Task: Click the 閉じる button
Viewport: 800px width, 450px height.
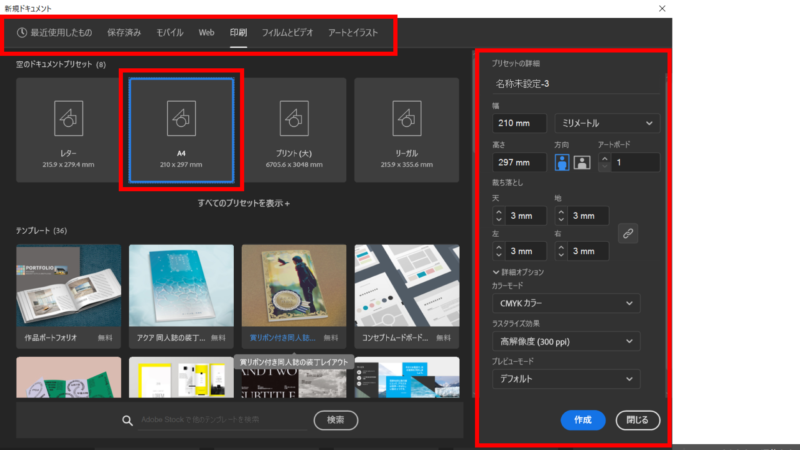Action: tap(638, 420)
